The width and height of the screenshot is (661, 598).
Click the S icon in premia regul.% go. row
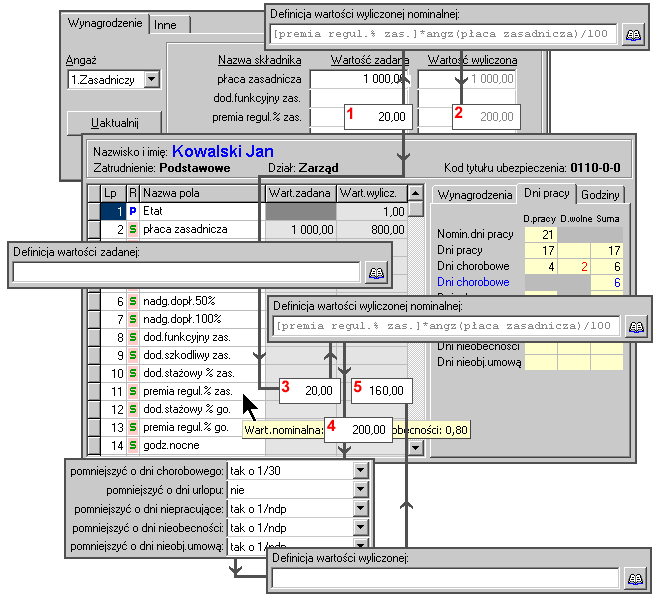[133, 427]
